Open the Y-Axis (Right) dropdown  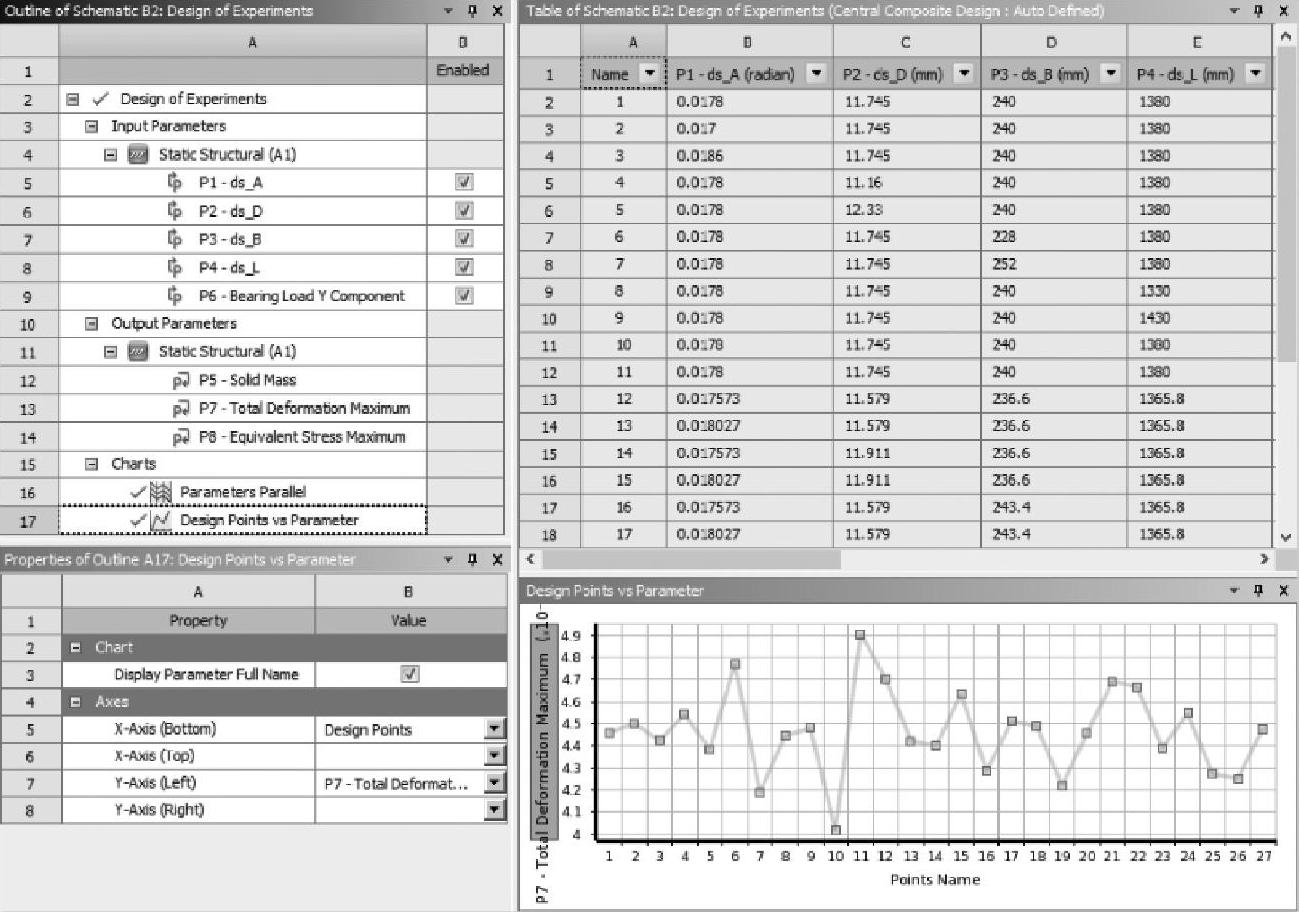[495, 810]
